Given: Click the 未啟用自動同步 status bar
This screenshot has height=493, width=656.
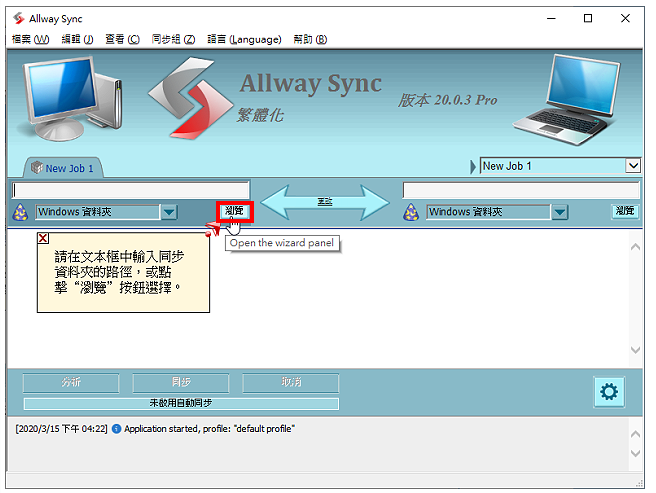Looking at the screenshot, I should 181,403.
